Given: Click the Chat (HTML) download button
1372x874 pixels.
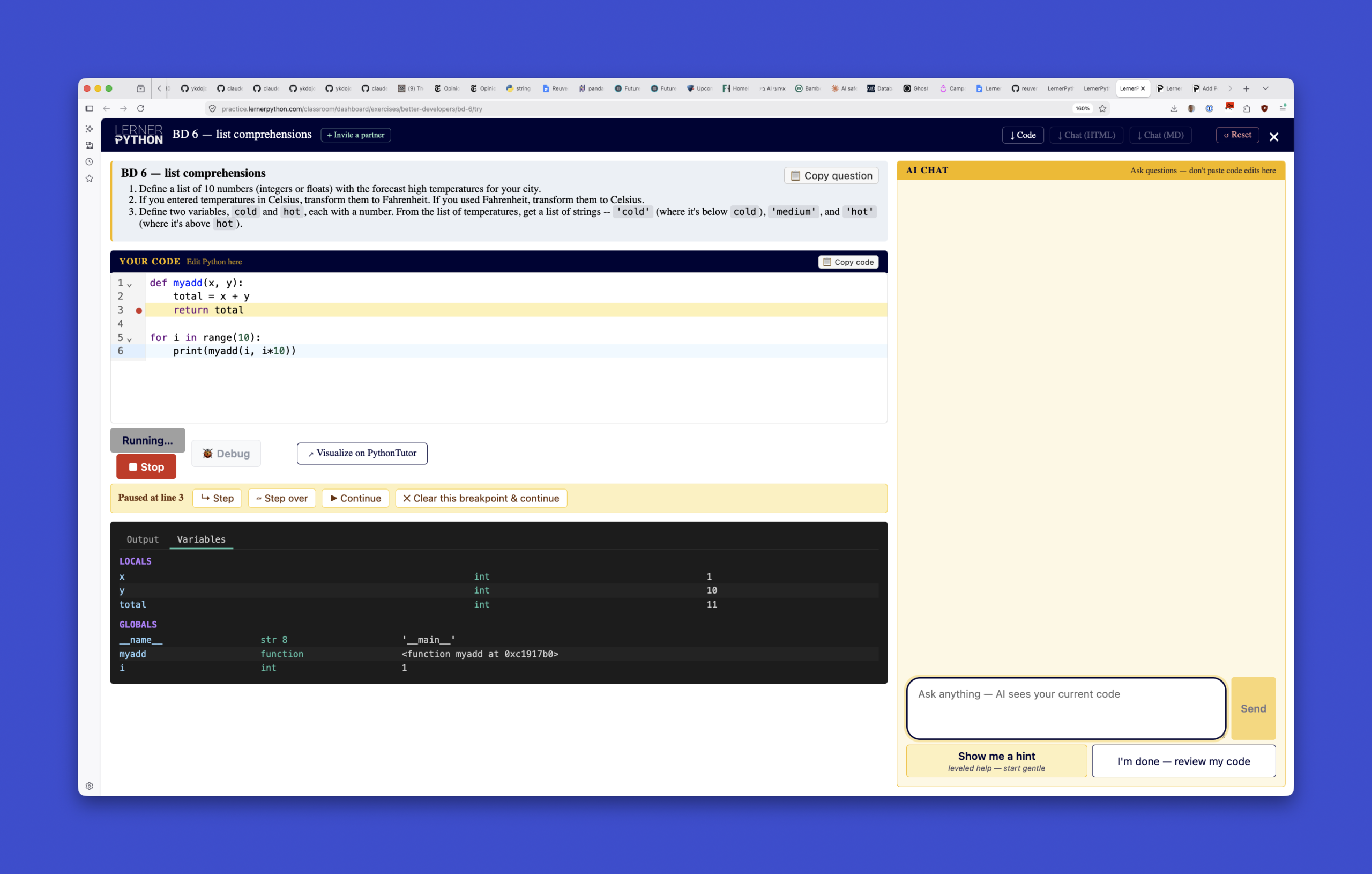Looking at the screenshot, I should (x=1086, y=135).
